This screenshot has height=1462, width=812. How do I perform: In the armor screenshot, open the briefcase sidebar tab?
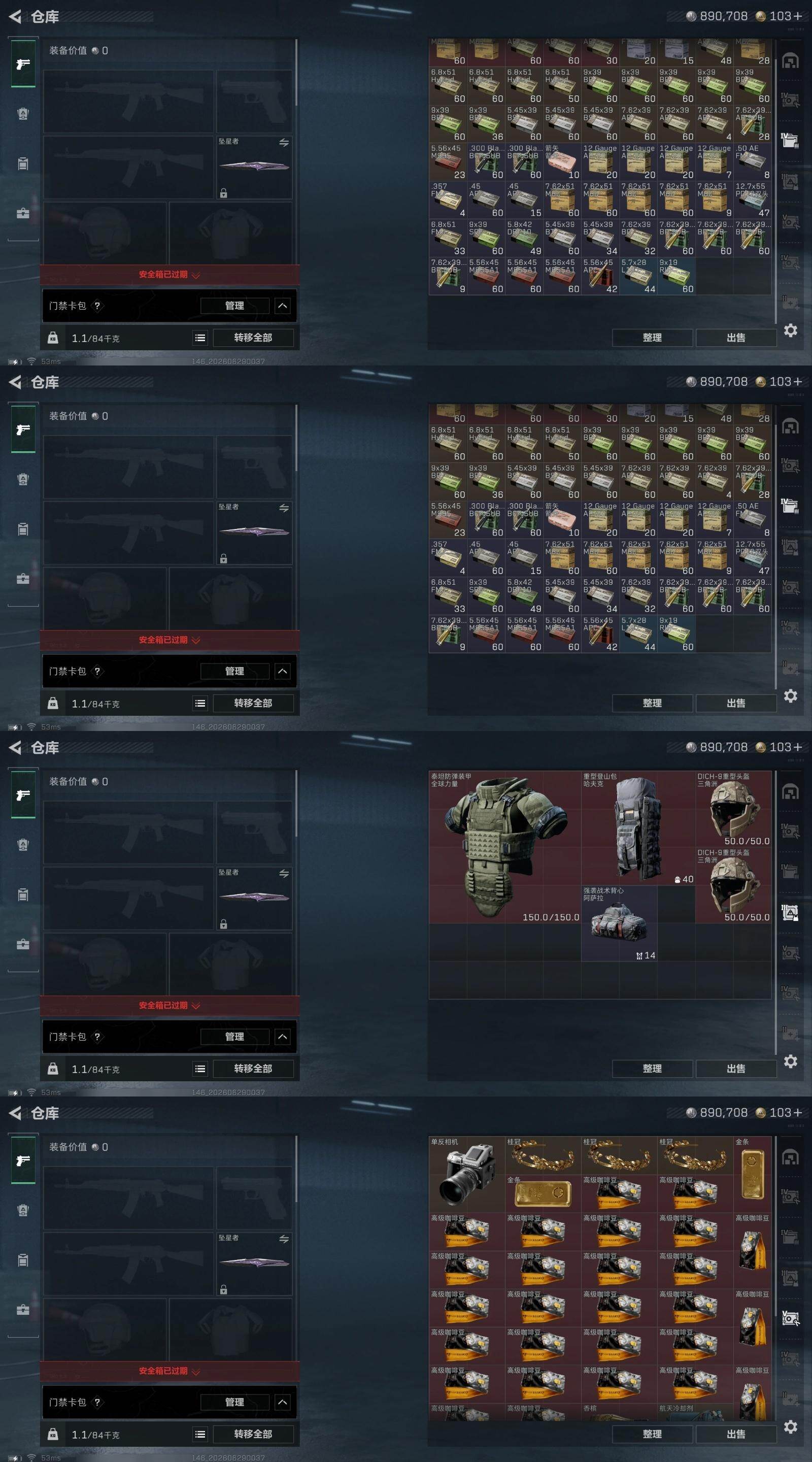23,944
